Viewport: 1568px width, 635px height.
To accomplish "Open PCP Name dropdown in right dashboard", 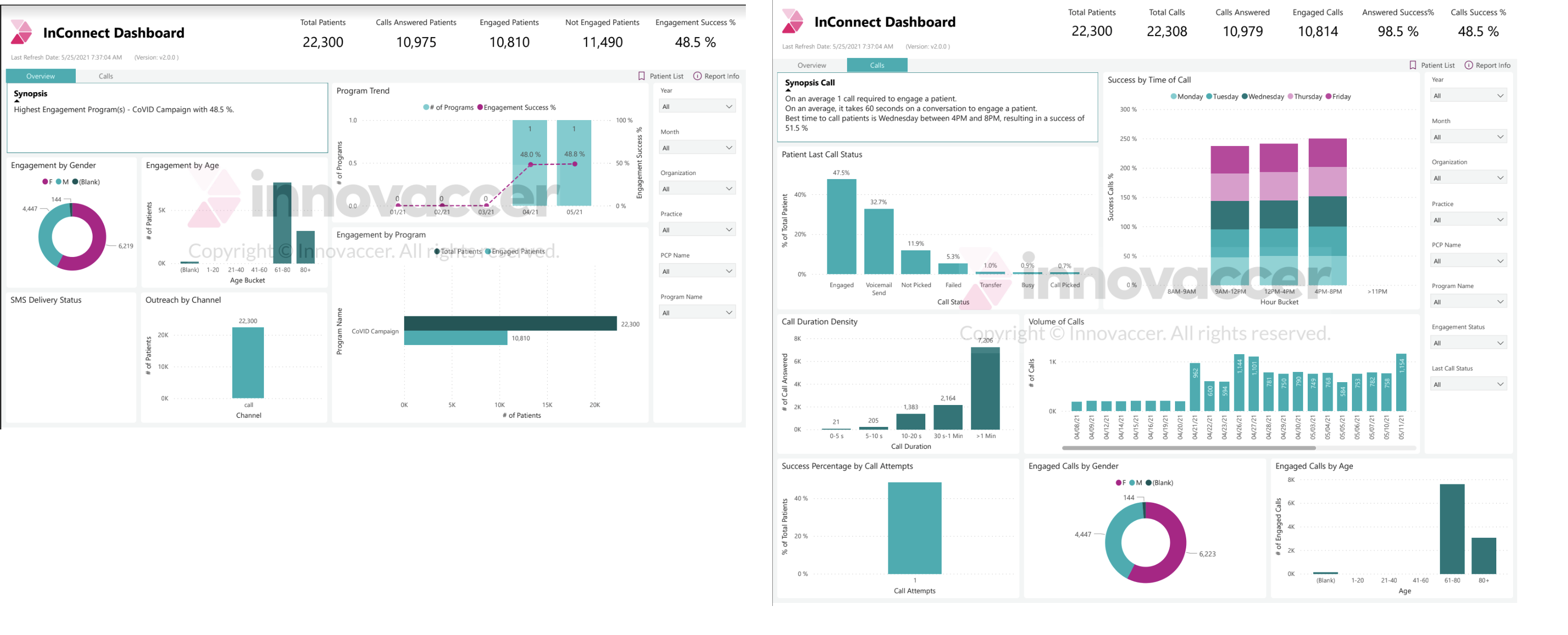I will (1469, 261).
